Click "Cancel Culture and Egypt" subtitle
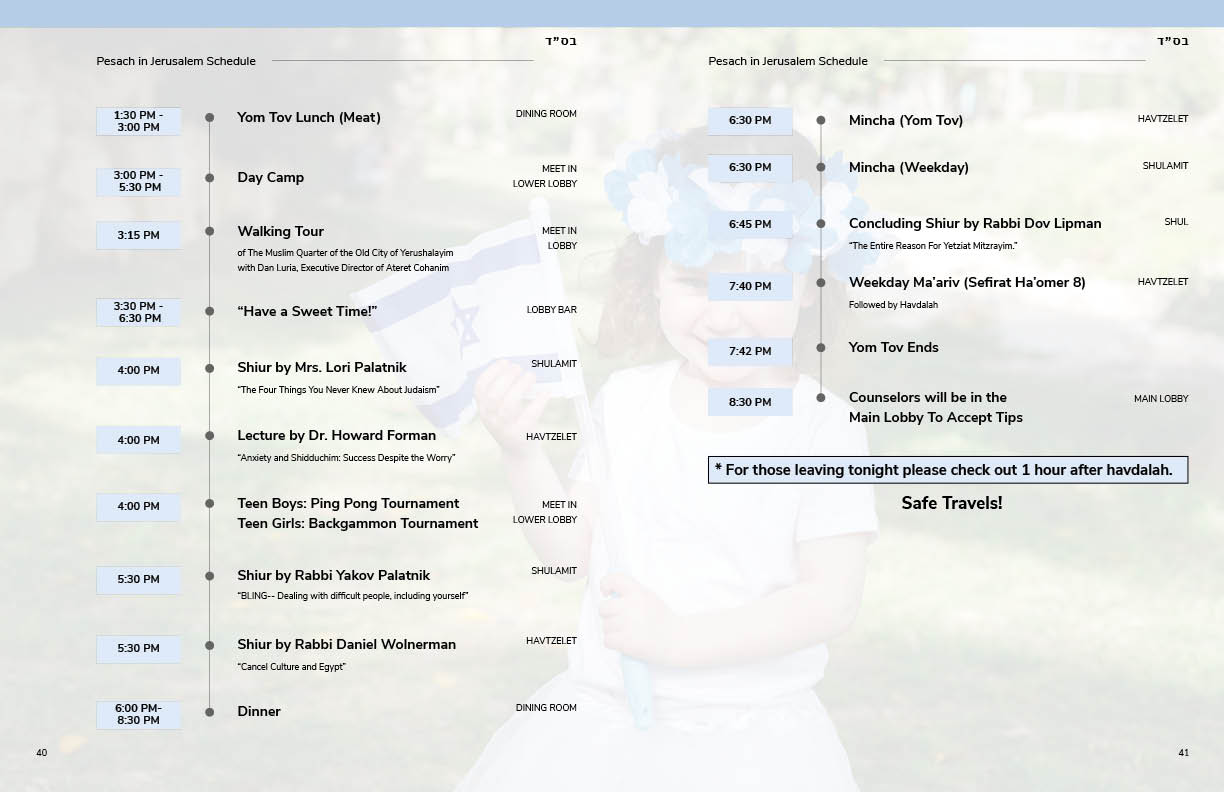This screenshot has height=792, width=1224. pos(291,667)
